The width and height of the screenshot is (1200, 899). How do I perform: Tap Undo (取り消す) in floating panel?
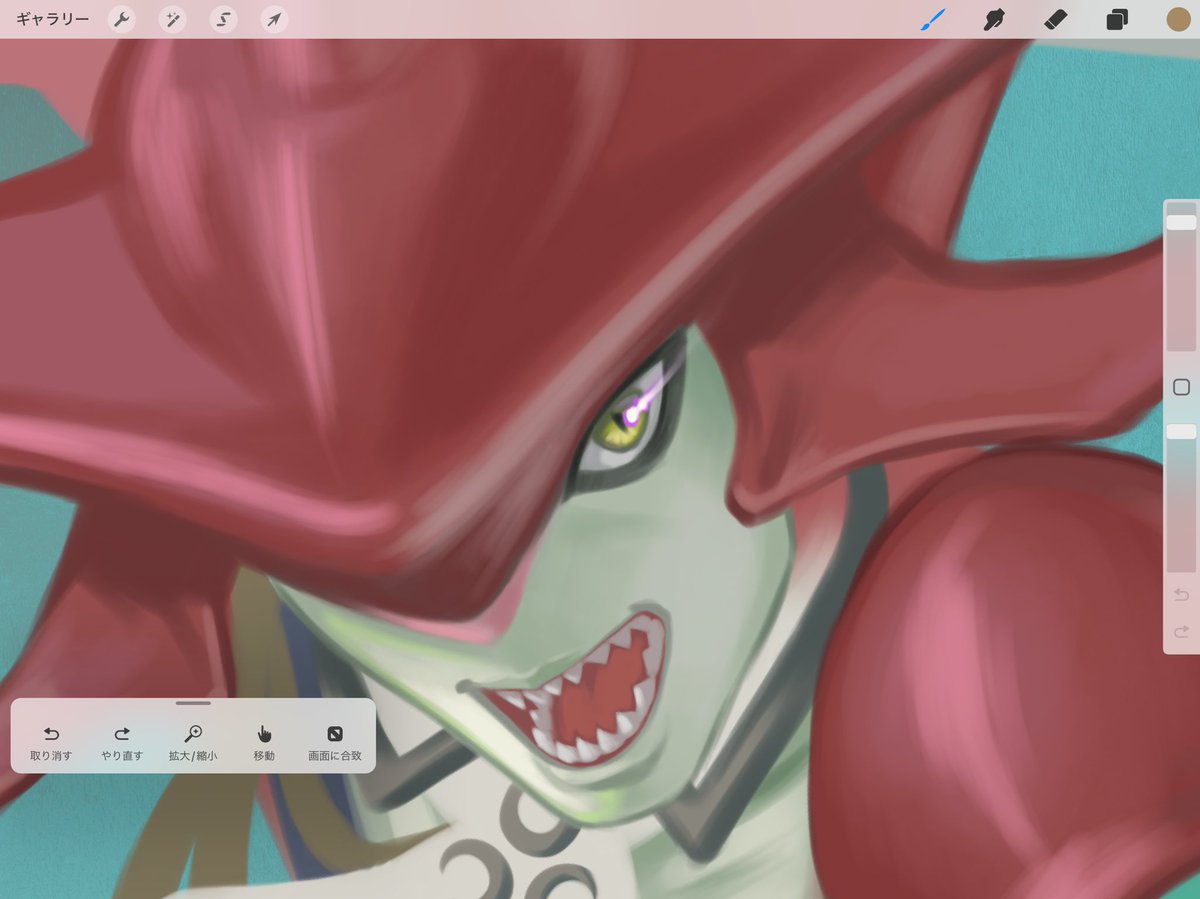tap(51, 743)
